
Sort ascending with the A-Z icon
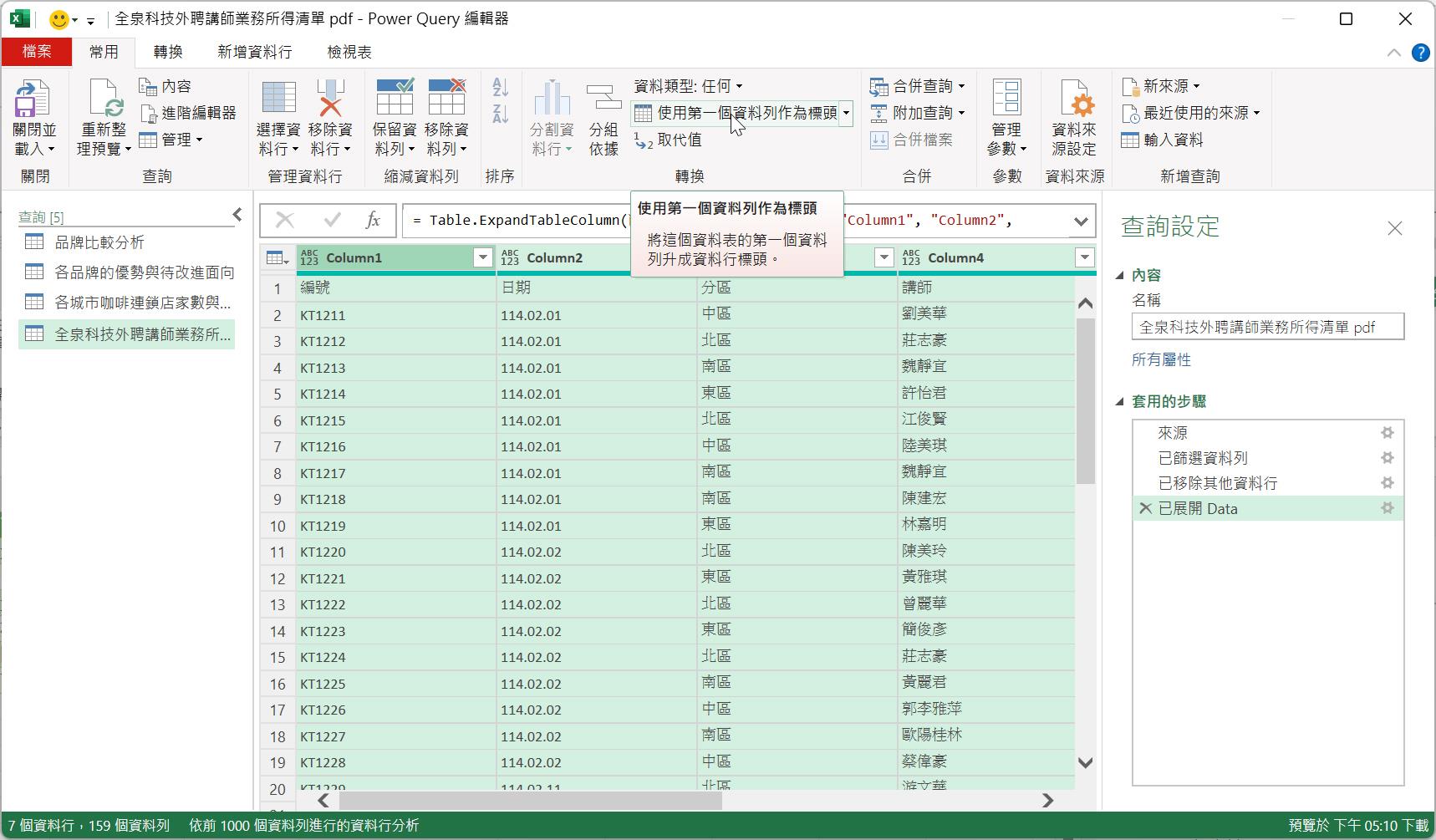click(500, 87)
